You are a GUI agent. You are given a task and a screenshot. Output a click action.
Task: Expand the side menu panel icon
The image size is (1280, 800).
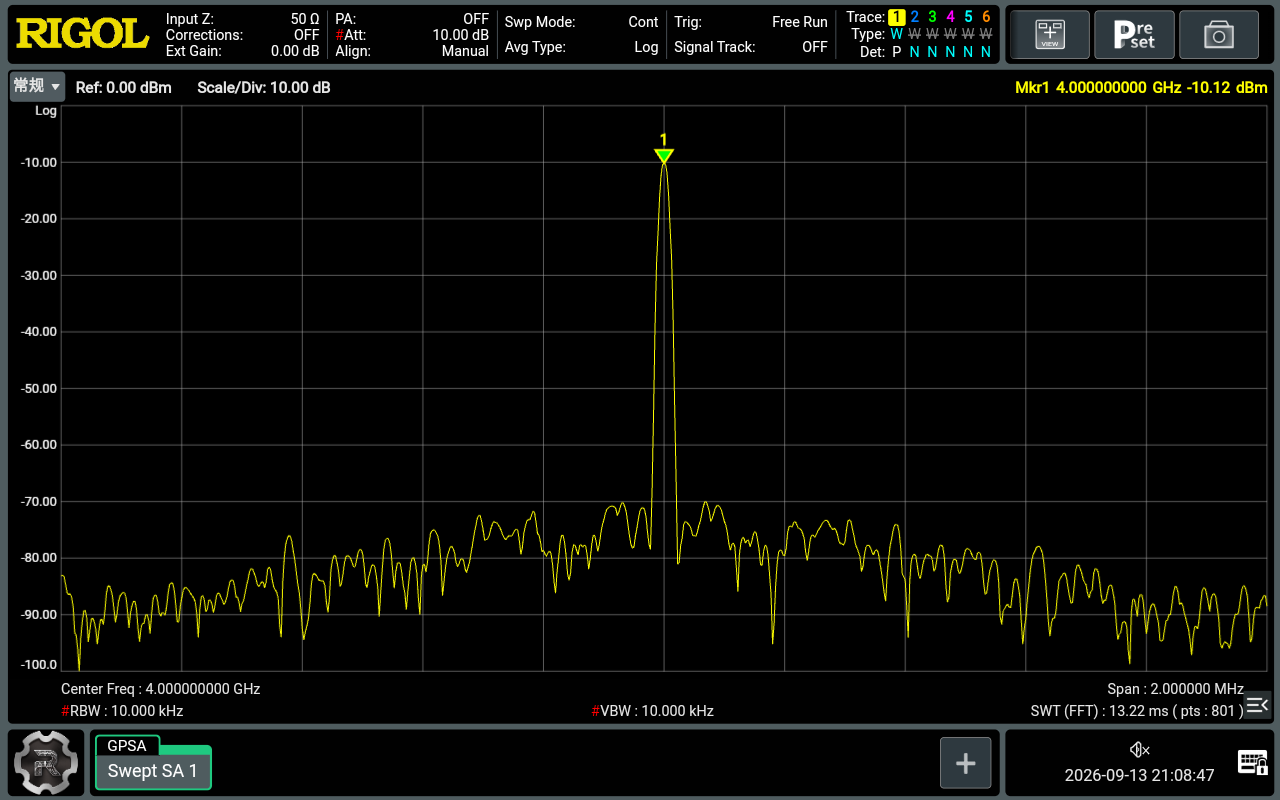tap(1257, 705)
